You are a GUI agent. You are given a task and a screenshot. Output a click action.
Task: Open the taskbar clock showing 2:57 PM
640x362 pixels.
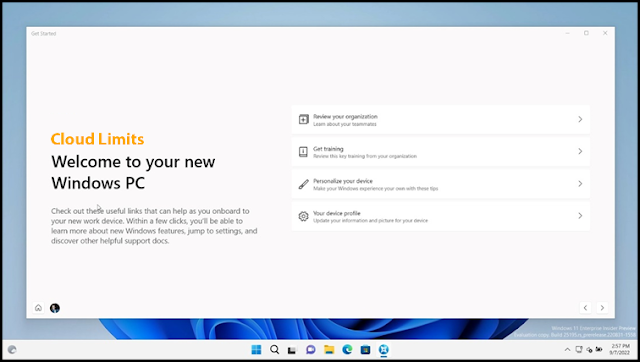[x=620, y=349]
